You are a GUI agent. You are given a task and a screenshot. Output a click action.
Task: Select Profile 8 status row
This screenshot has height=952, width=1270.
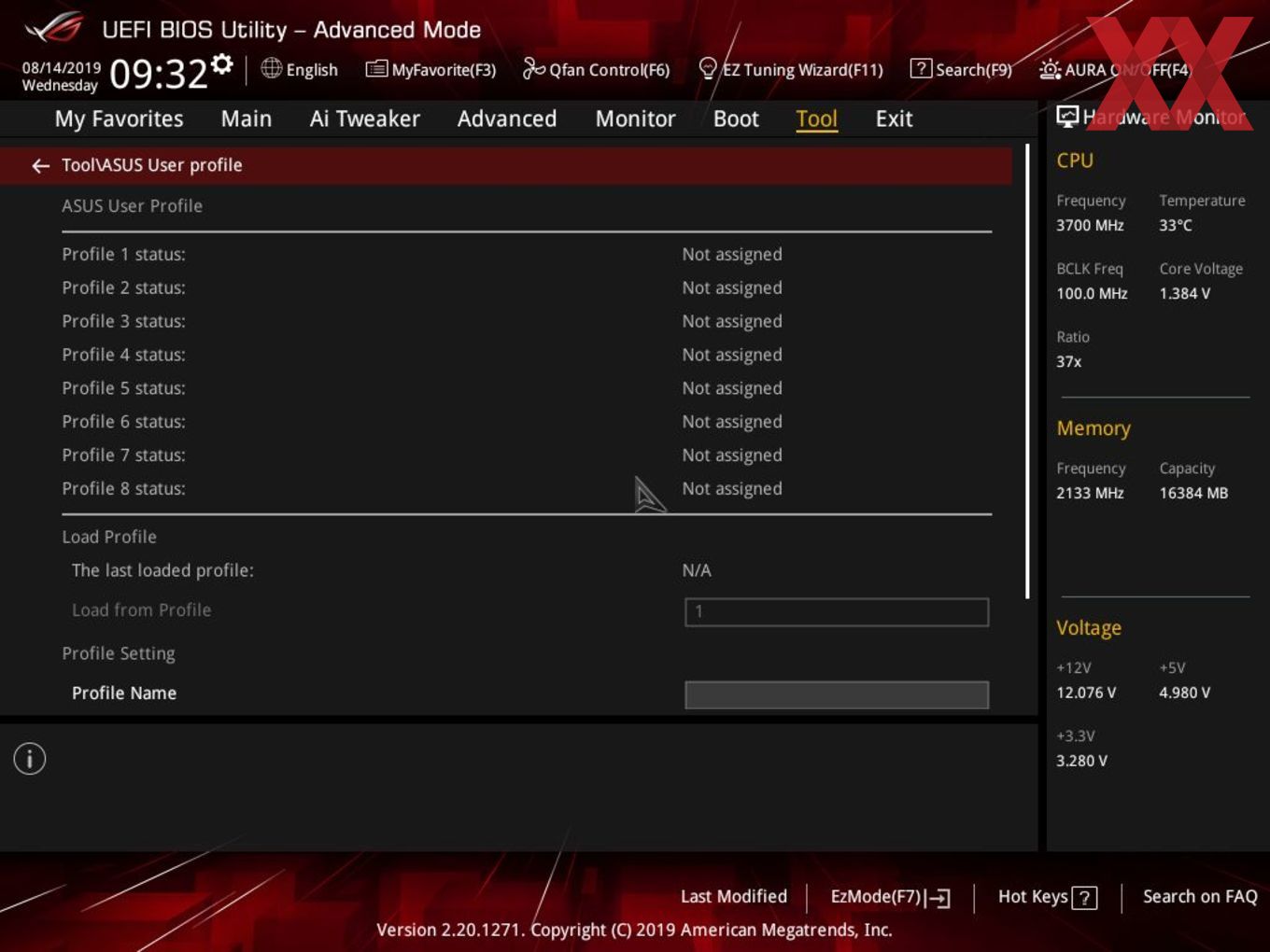pyautogui.click(x=527, y=489)
